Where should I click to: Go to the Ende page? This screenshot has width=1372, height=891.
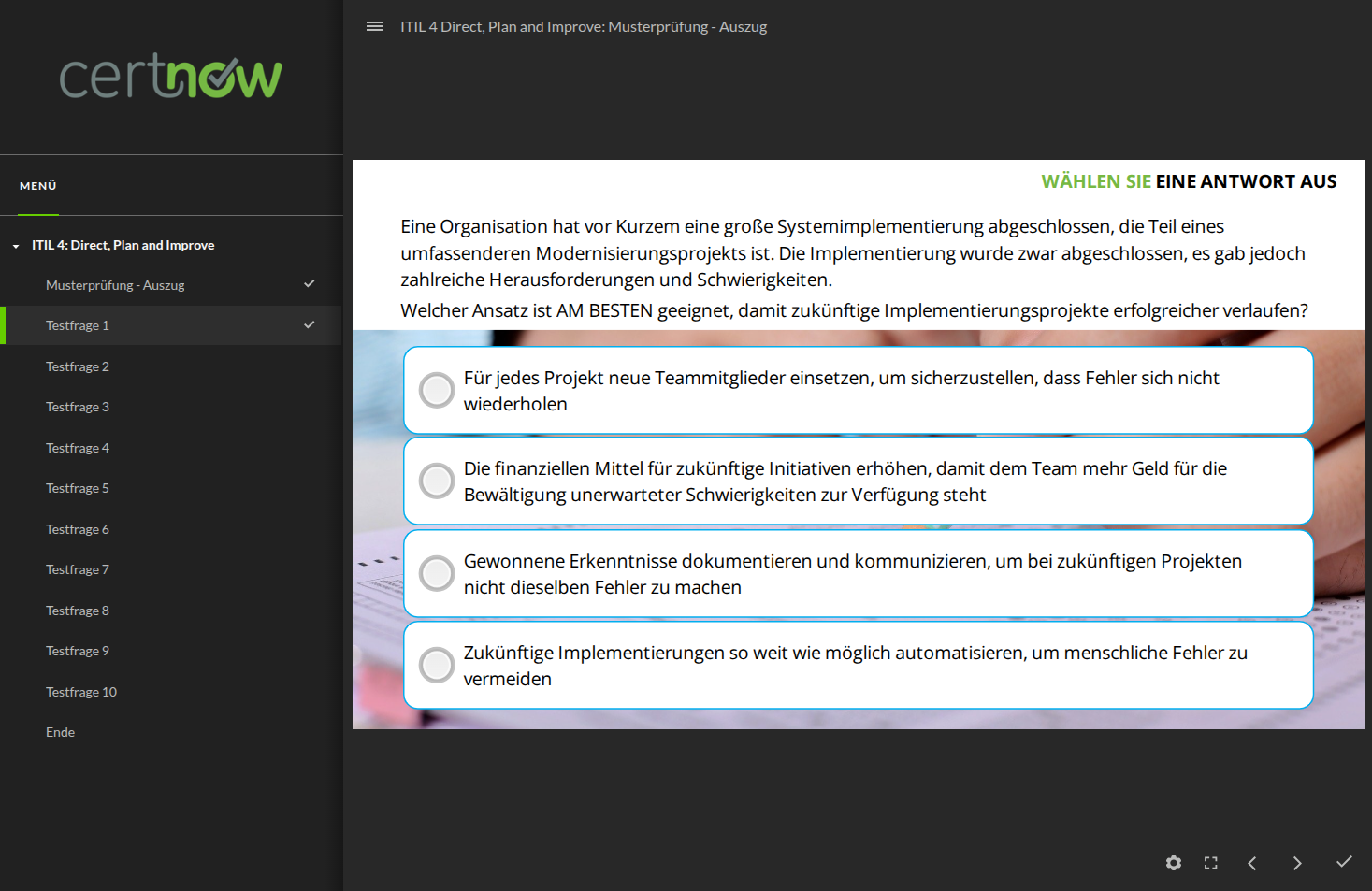coord(60,732)
